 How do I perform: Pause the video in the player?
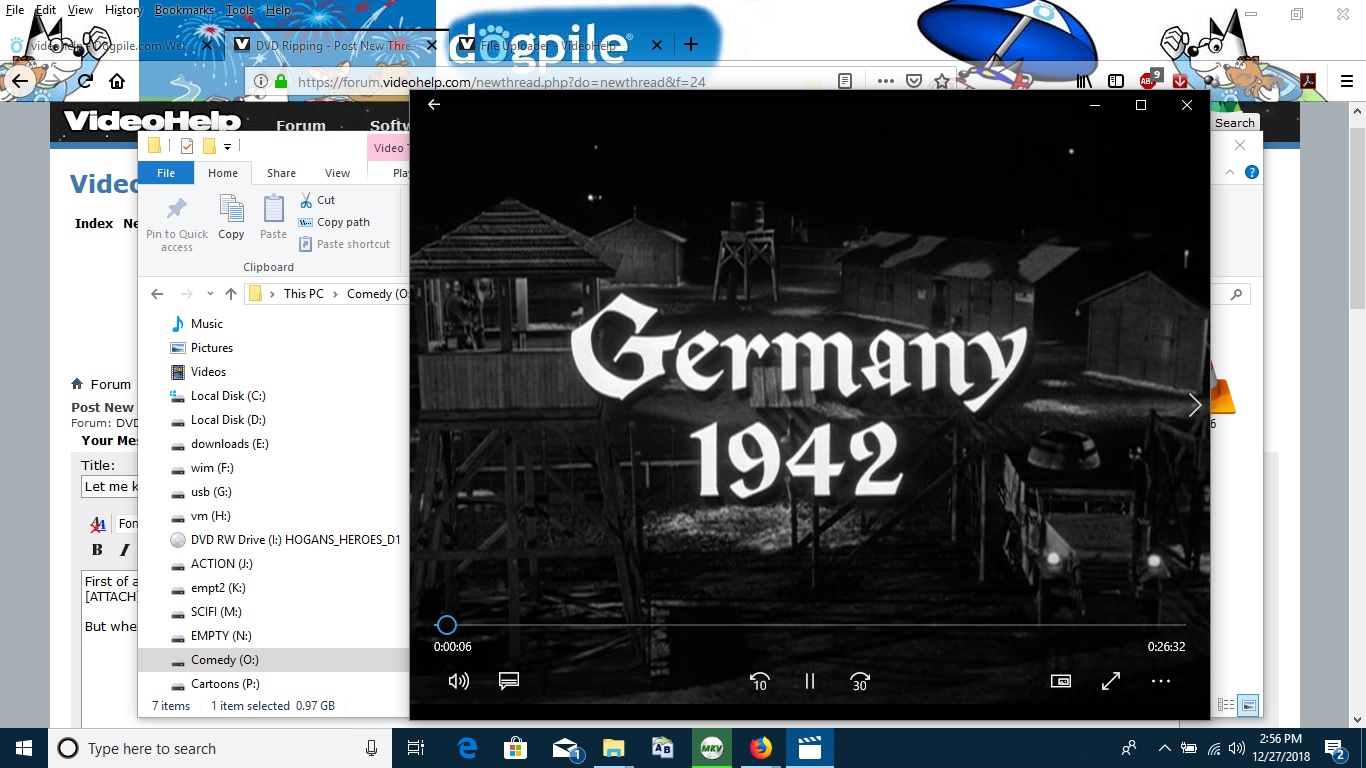[x=810, y=681]
